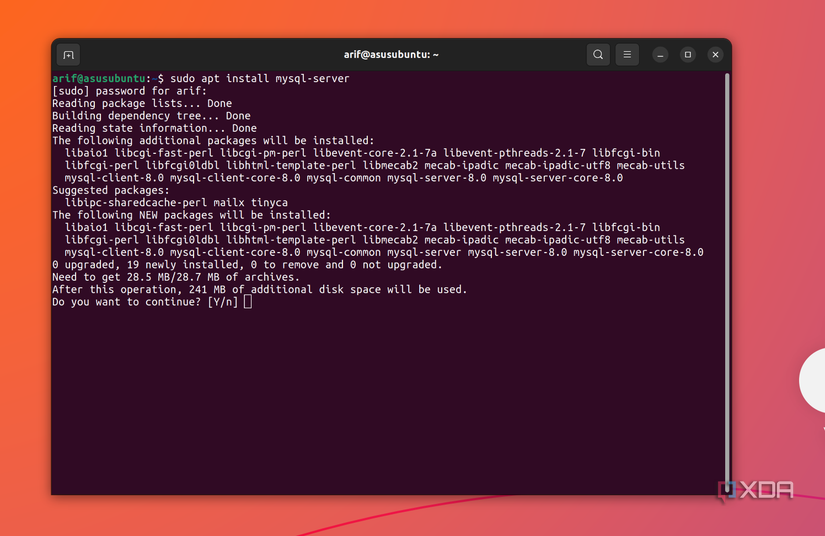Click 'The following additional packages will be installed:'
Viewport: 825px width, 536px height.
(x=213, y=140)
